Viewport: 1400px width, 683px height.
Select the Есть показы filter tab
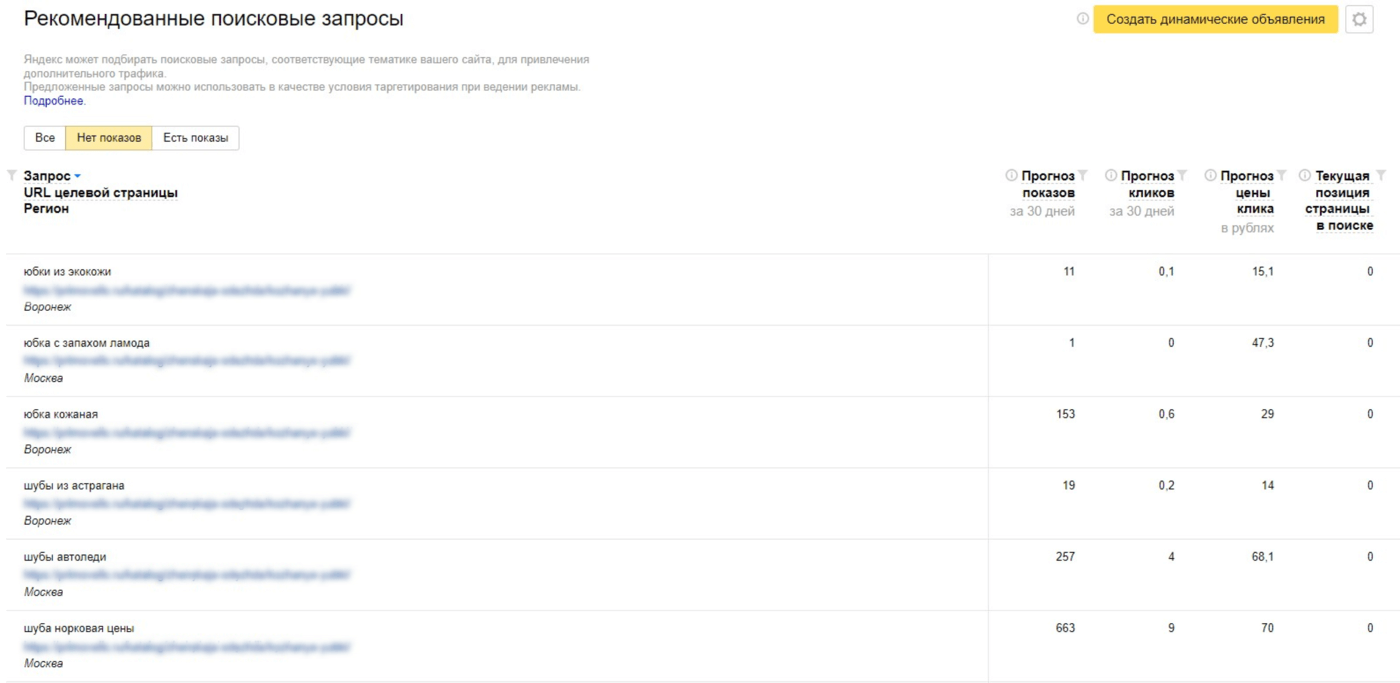point(195,138)
